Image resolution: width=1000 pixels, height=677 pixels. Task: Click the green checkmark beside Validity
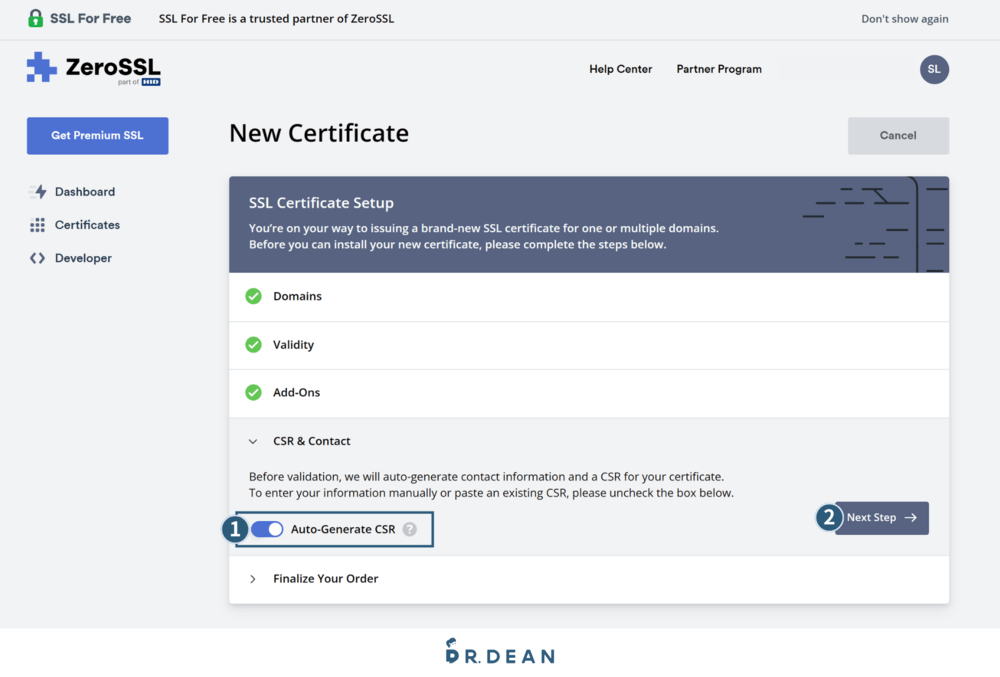[253, 343]
